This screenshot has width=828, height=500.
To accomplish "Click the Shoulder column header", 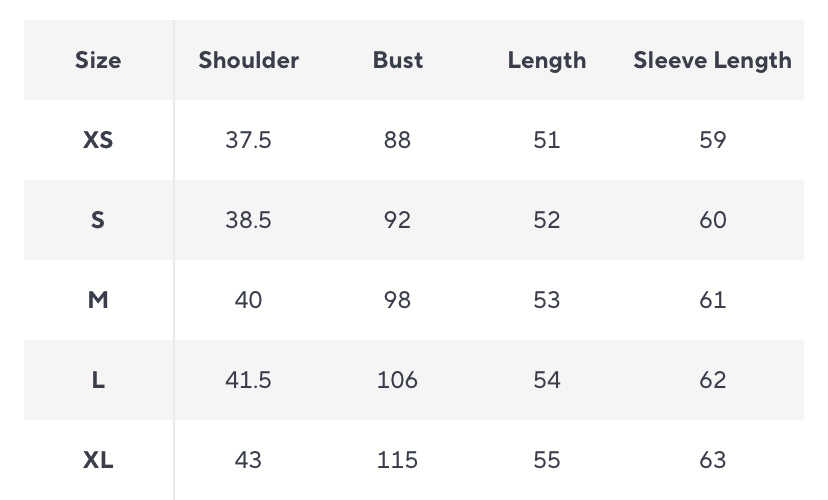I will click(248, 60).
